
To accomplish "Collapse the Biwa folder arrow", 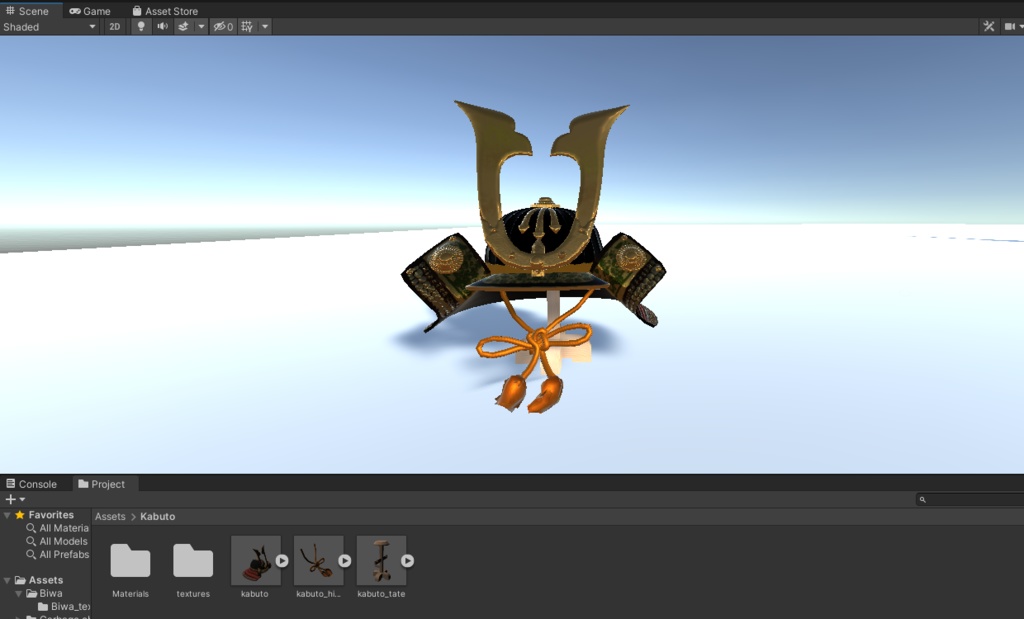I will tap(19, 594).
